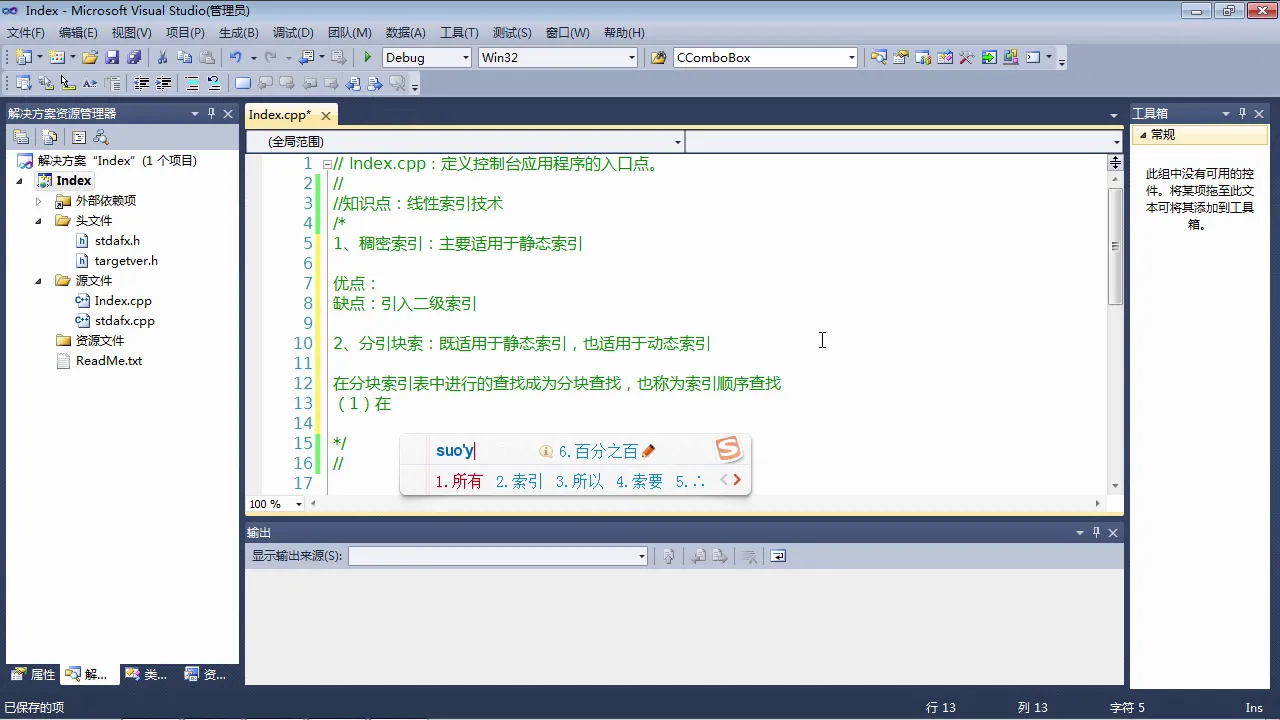Click the Increase Indent icon
The height and width of the screenshot is (720, 1280).
(x=163, y=83)
